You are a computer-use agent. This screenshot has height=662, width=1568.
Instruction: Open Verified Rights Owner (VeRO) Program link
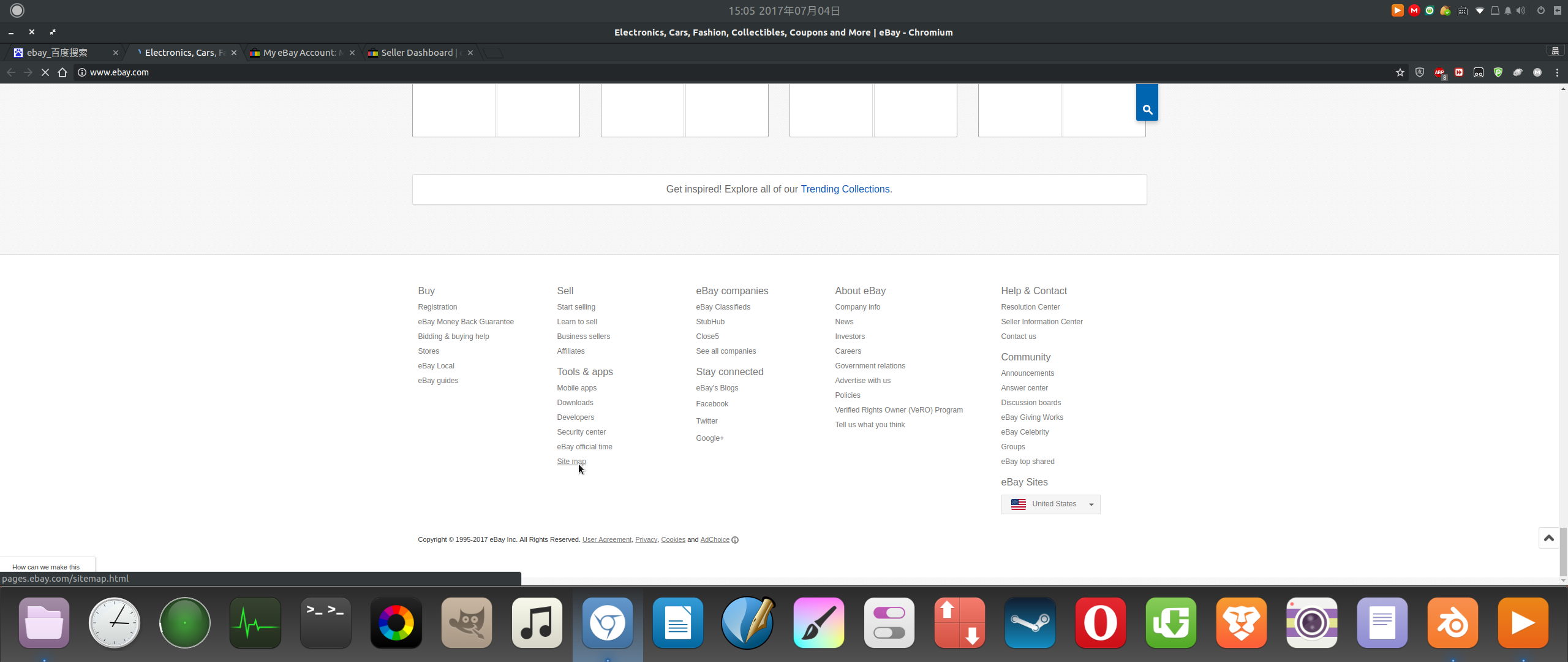pos(899,410)
